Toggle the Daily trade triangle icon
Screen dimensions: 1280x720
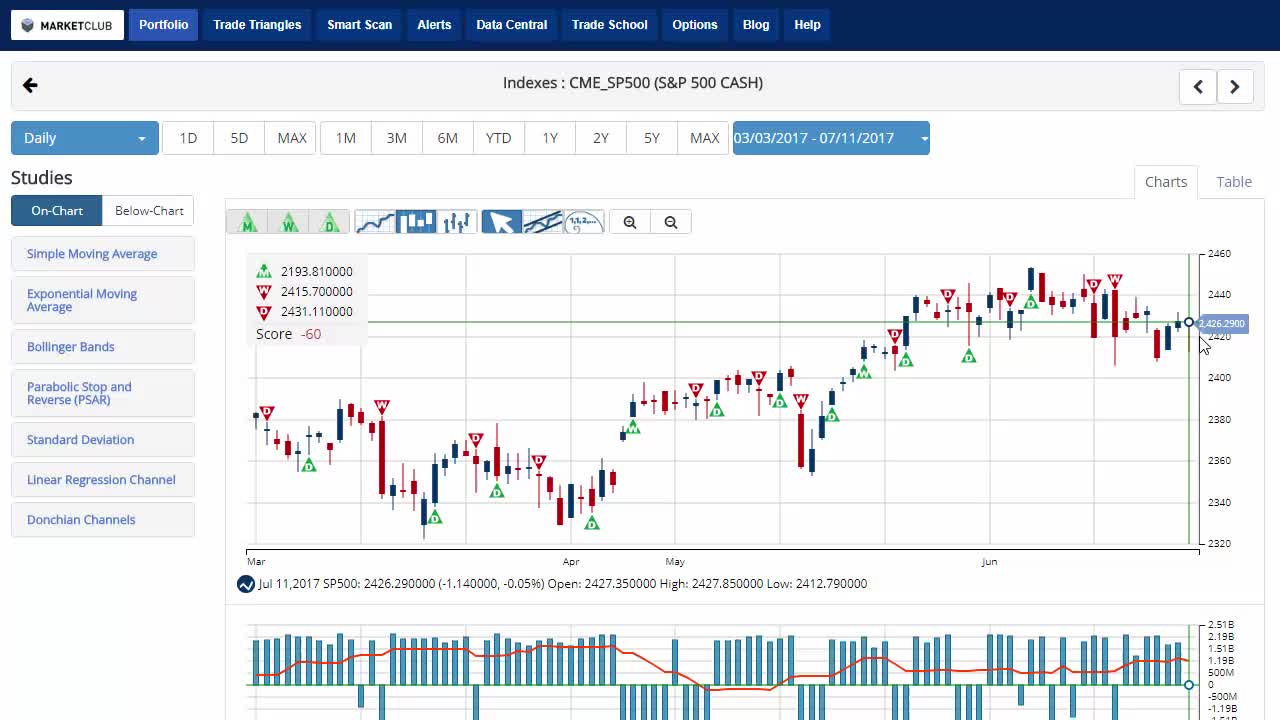click(330, 222)
